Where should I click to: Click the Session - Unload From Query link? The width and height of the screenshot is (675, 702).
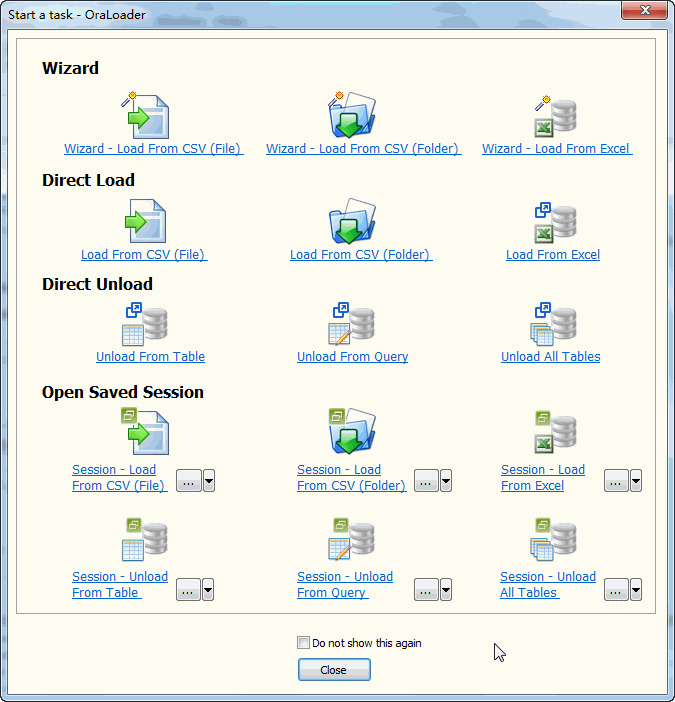click(x=345, y=584)
